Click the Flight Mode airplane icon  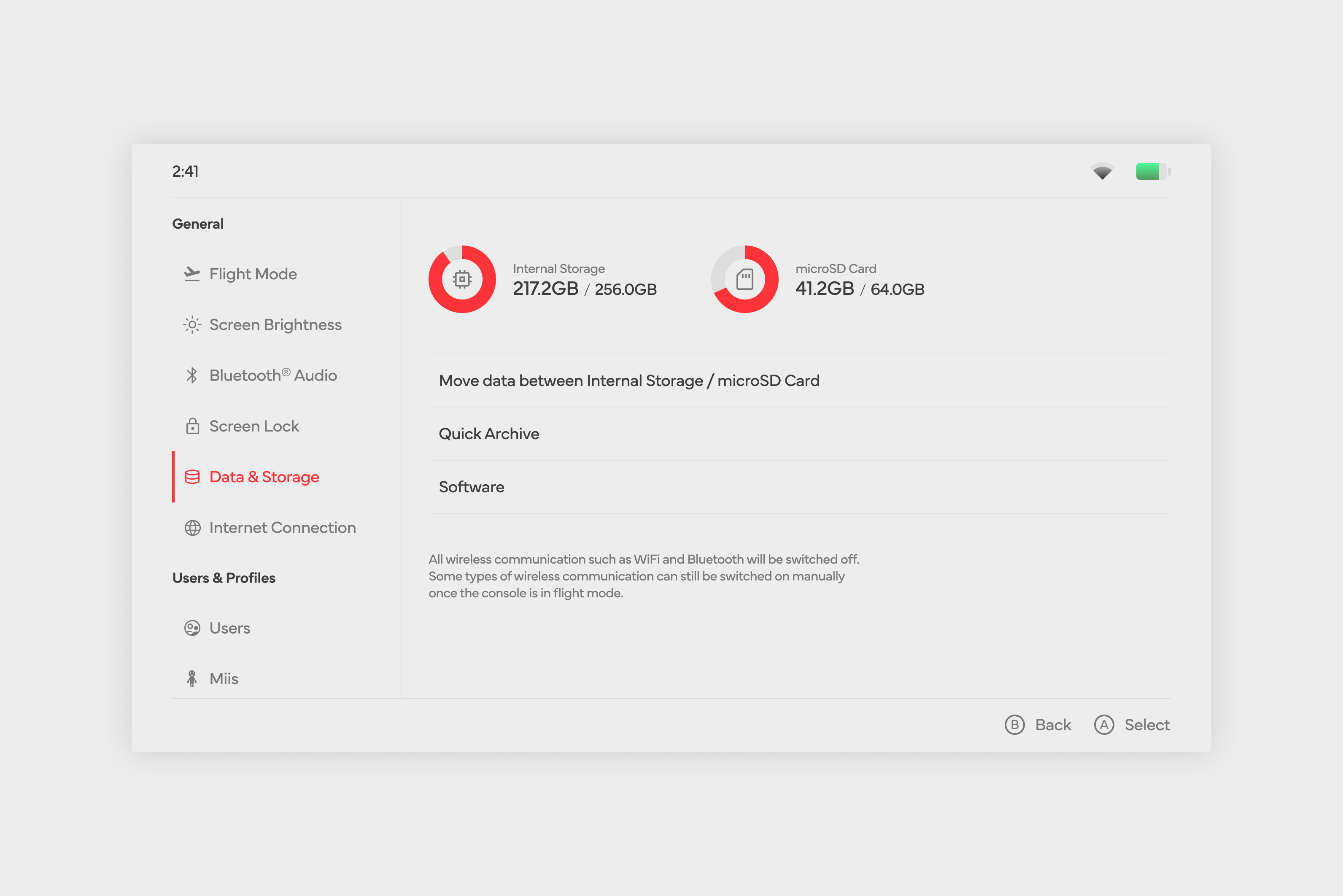(192, 274)
